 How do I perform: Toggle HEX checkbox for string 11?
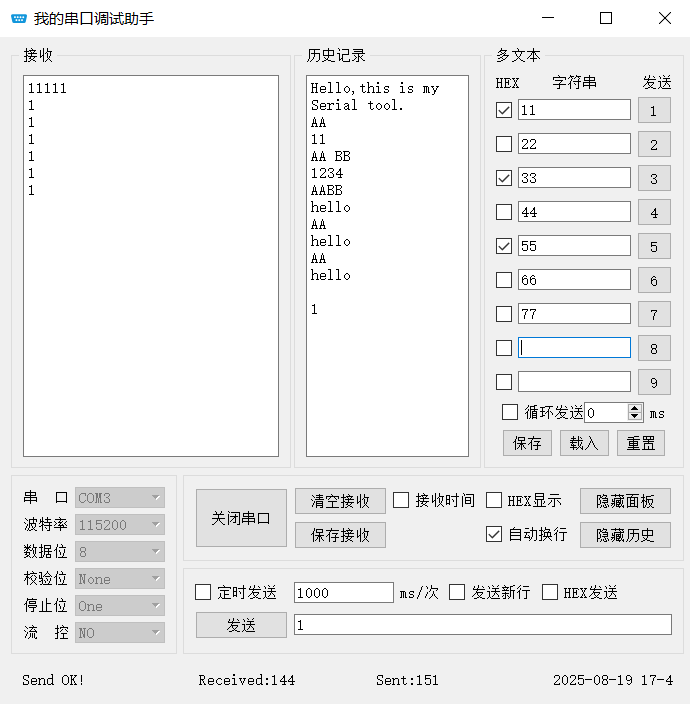click(504, 110)
